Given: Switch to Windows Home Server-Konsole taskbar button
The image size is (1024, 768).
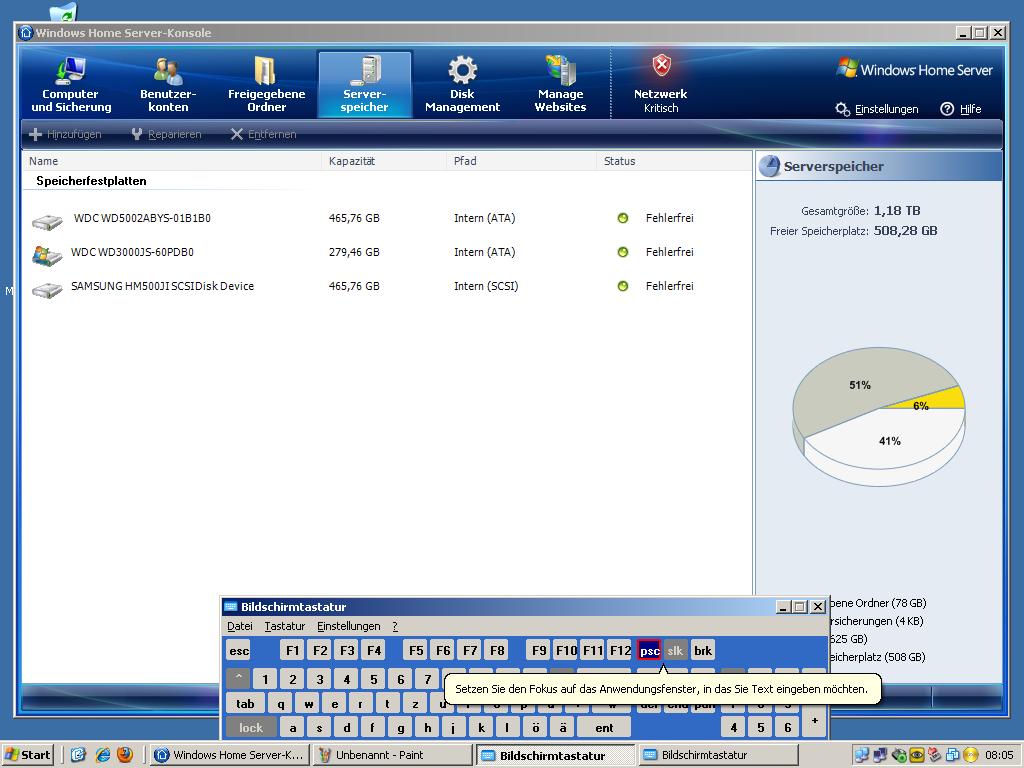Looking at the screenshot, I should click(229, 755).
